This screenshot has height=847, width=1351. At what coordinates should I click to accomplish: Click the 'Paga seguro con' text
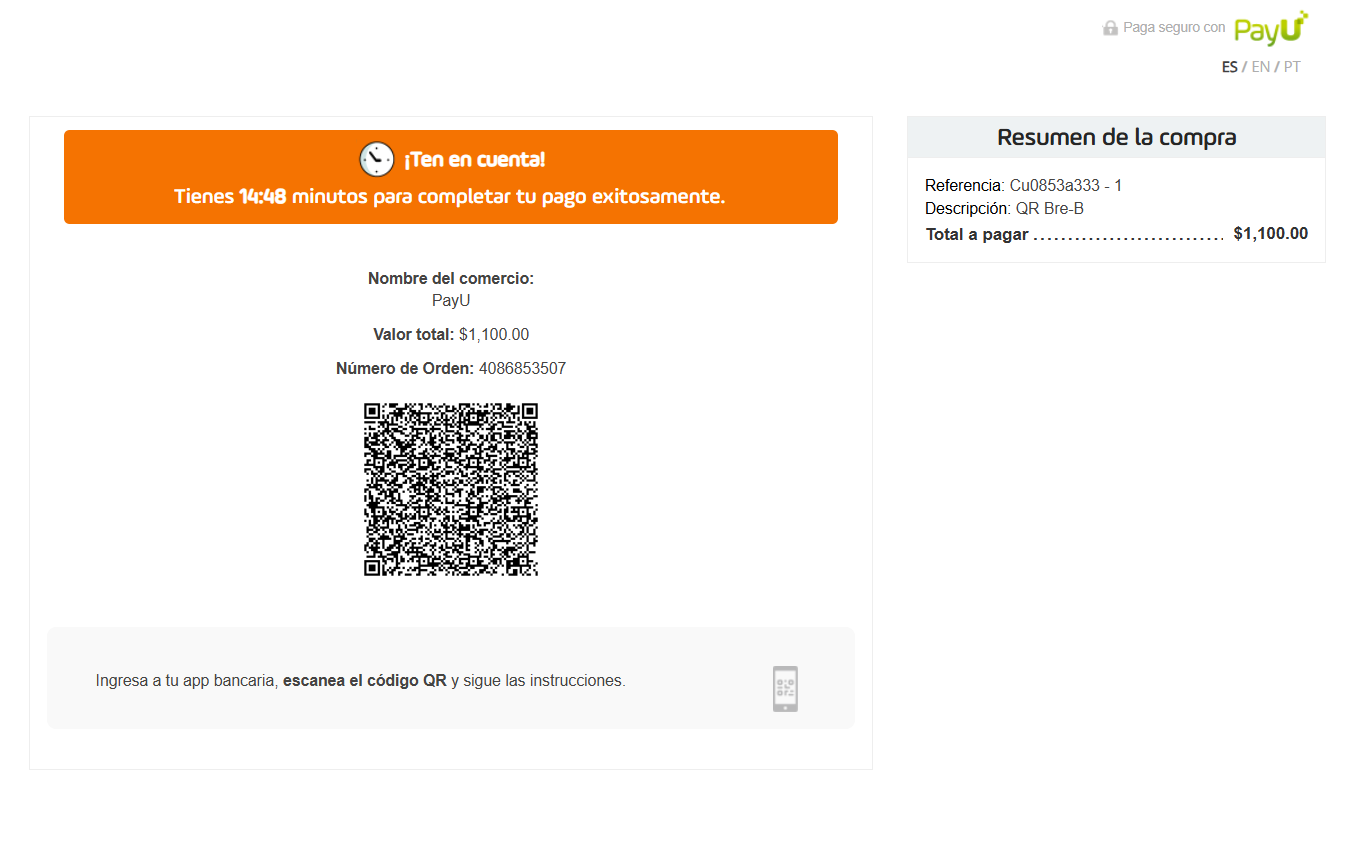pyautogui.click(x=1173, y=28)
